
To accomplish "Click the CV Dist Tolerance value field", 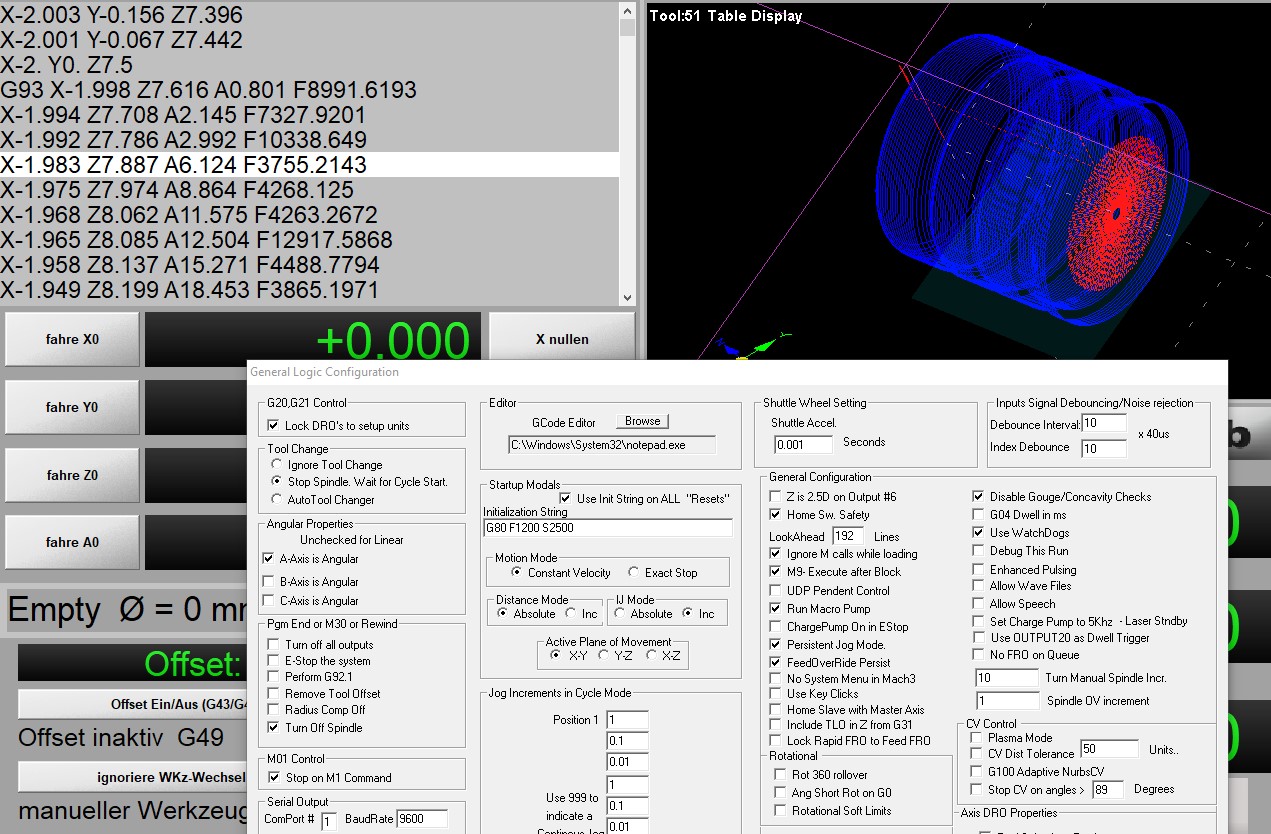I will pyautogui.click(x=1109, y=749).
